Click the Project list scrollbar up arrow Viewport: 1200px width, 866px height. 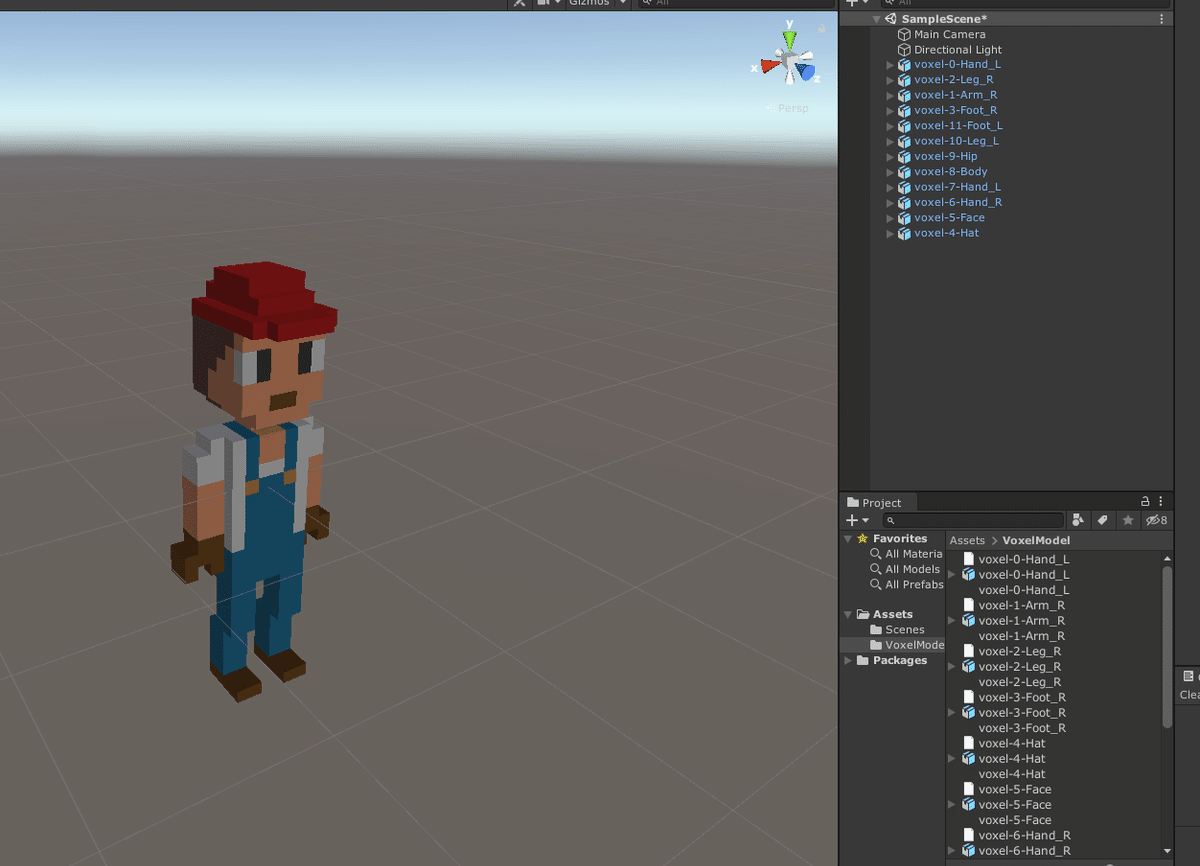pyautogui.click(x=1167, y=558)
